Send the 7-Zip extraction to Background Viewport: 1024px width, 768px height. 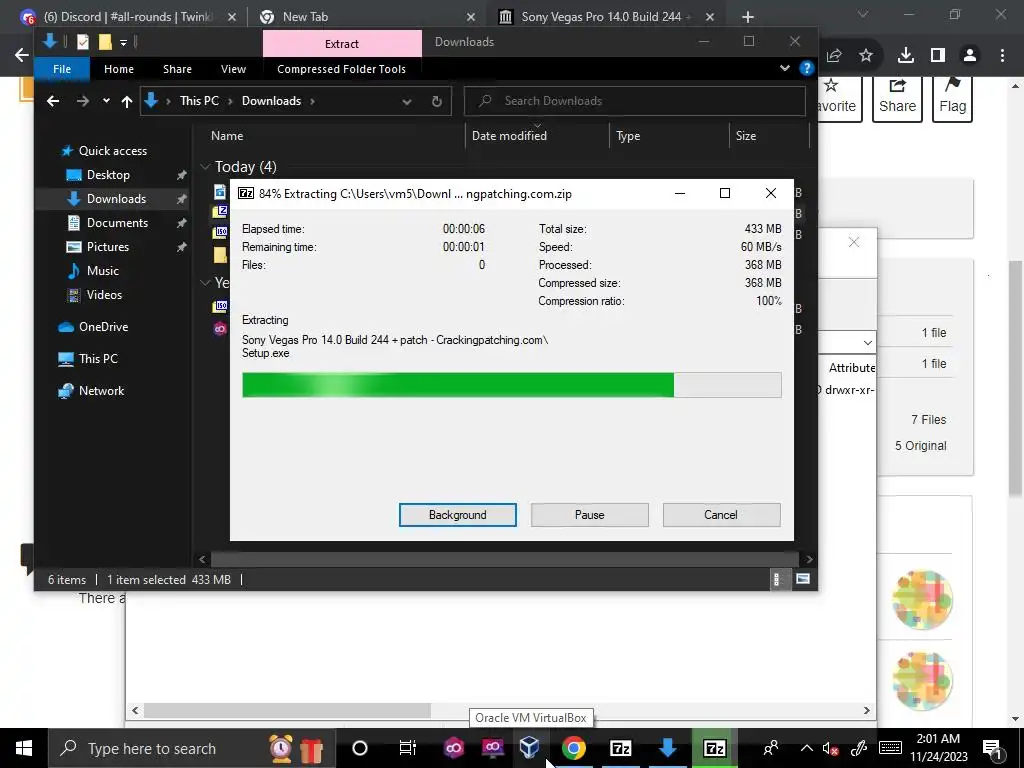(457, 515)
